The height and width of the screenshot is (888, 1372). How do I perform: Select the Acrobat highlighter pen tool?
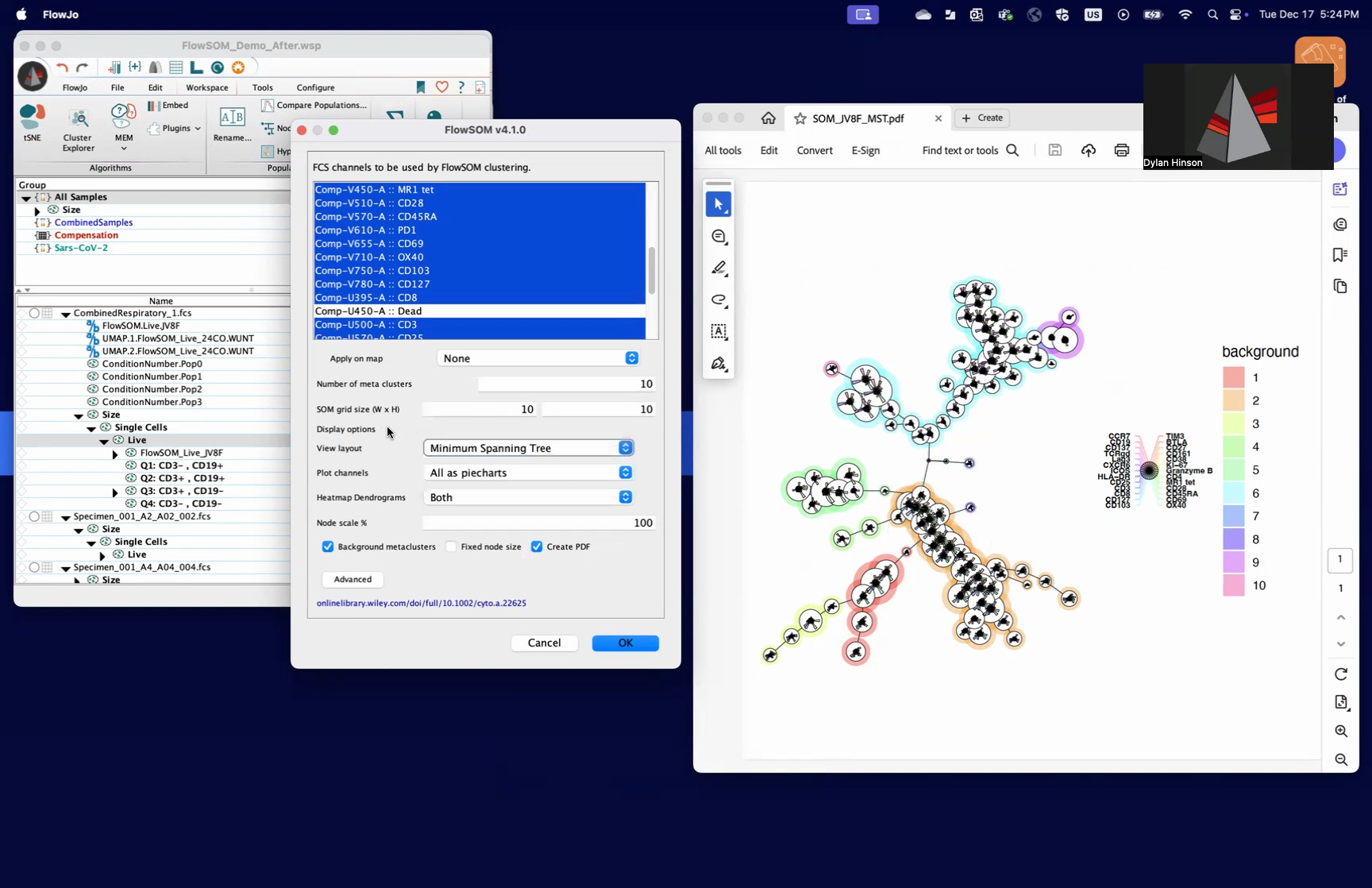(x=719, y=268)
